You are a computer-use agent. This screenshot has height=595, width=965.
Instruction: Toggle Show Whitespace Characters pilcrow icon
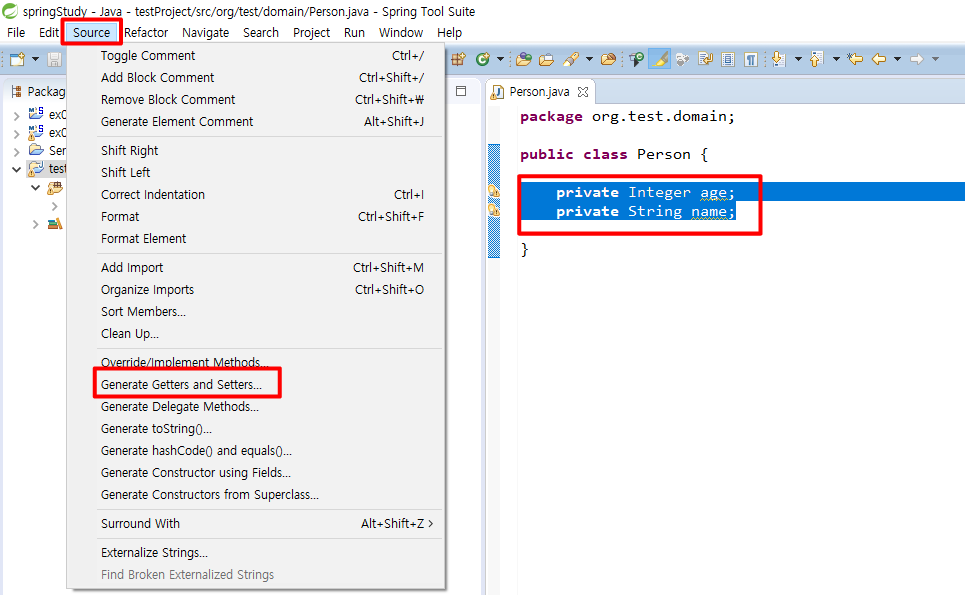751,59
